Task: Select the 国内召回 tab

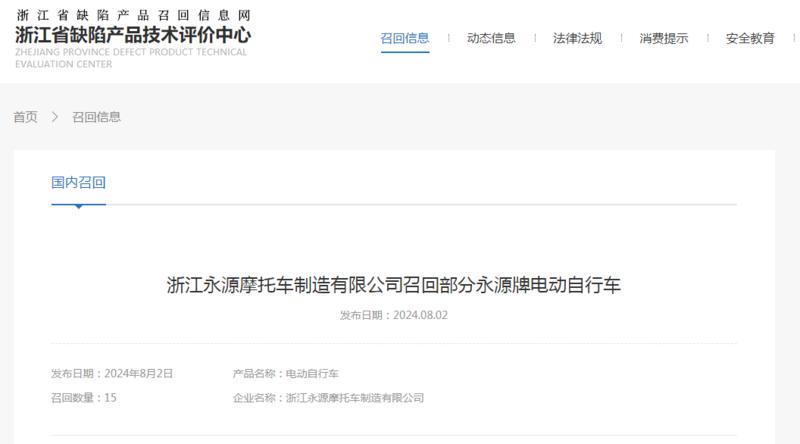Action: [78, 182]
